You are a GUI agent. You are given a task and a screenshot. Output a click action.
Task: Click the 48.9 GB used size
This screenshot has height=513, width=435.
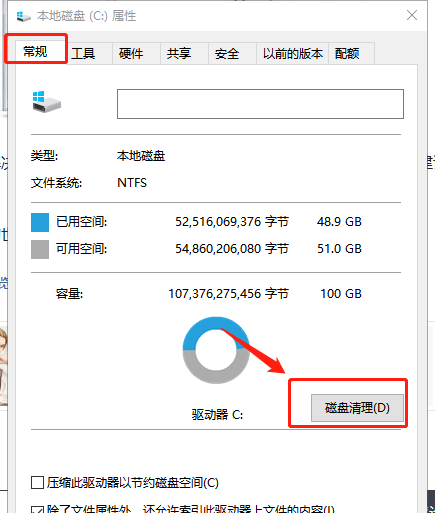(x=339, y=222)
